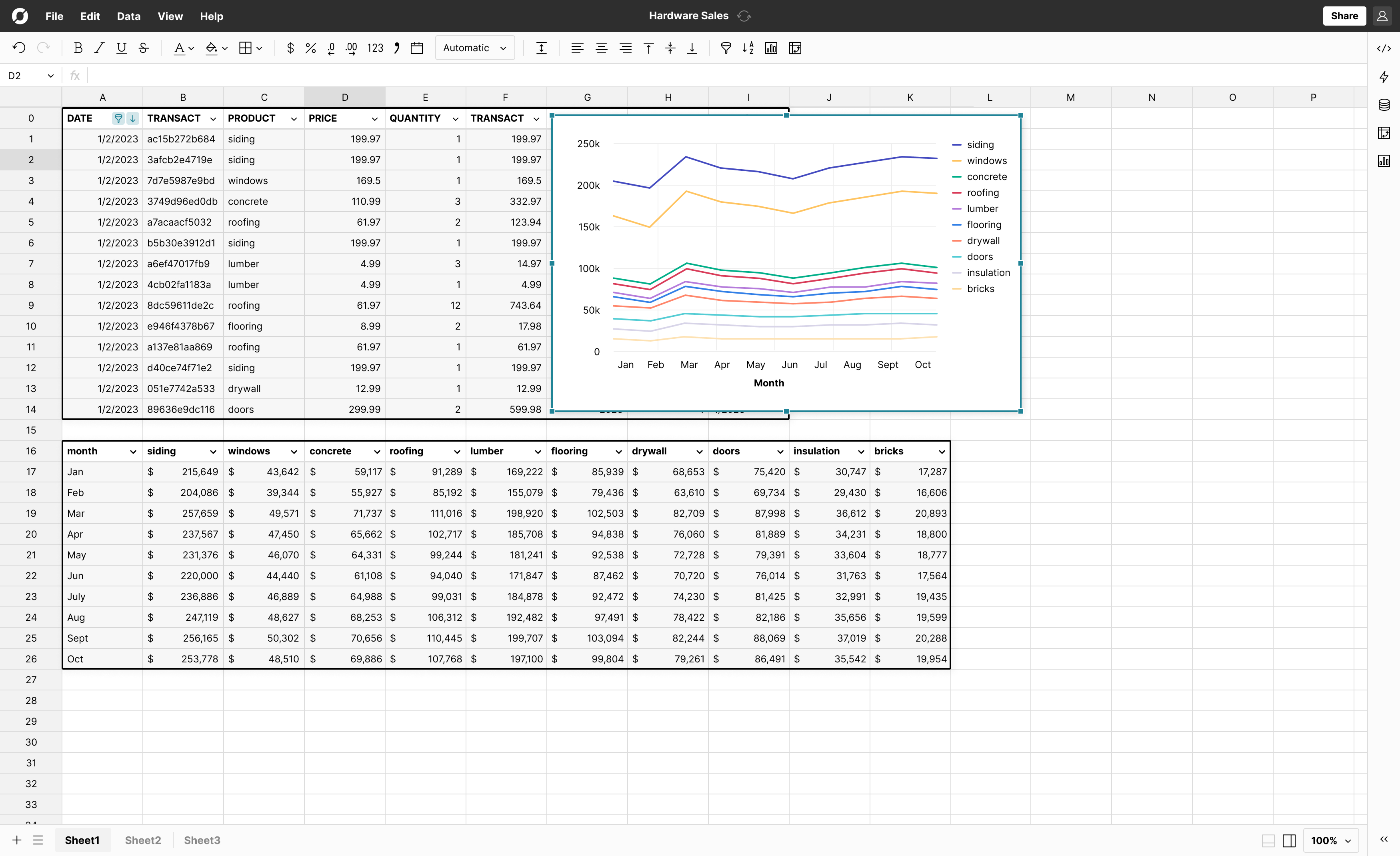Toggle siding series in chart legend
The height and width of the screenshot is (856, 1400).
[x=980, y=145]
